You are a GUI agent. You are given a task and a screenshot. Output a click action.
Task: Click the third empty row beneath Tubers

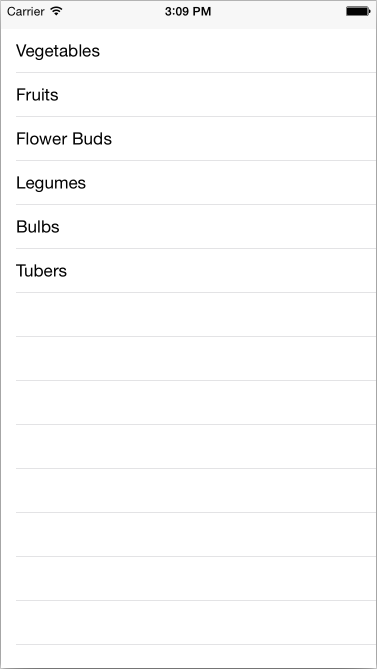point(188,402)
